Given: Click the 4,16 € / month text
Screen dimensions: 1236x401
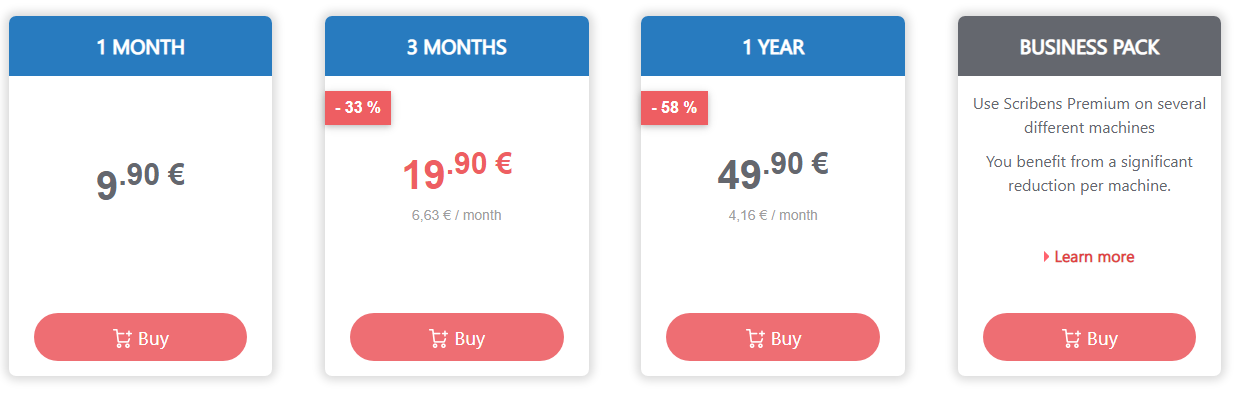Looking at the screenshot, I should [x=773, y=215].
